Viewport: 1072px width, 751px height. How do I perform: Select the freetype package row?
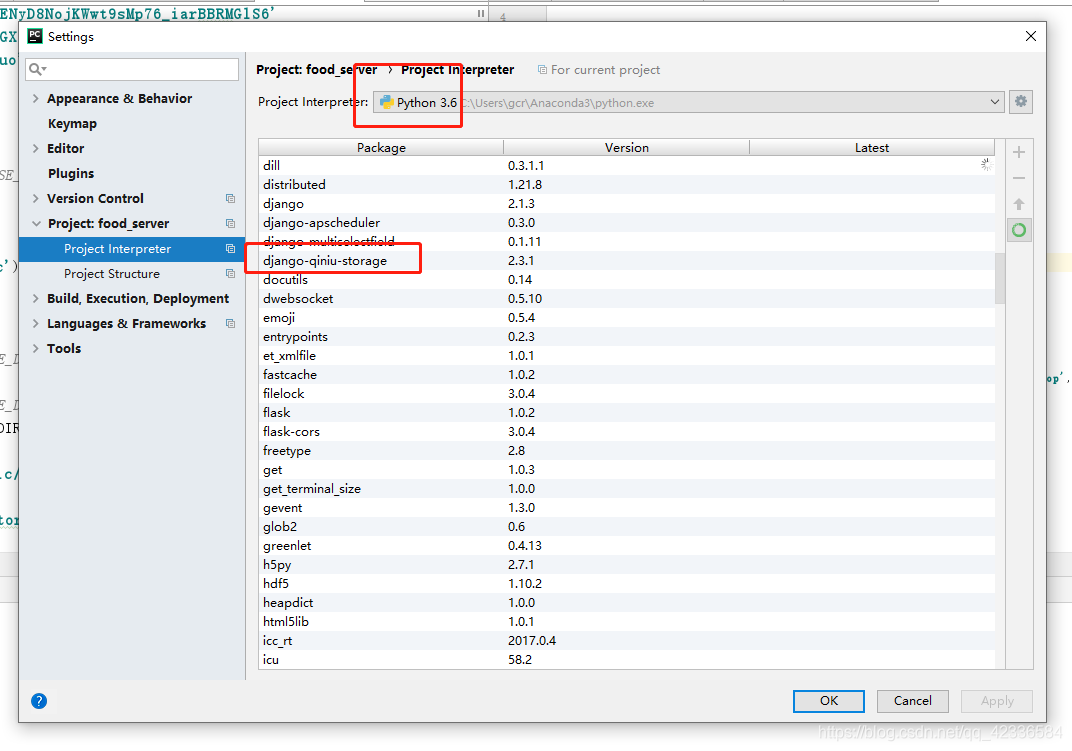point(627,451)
